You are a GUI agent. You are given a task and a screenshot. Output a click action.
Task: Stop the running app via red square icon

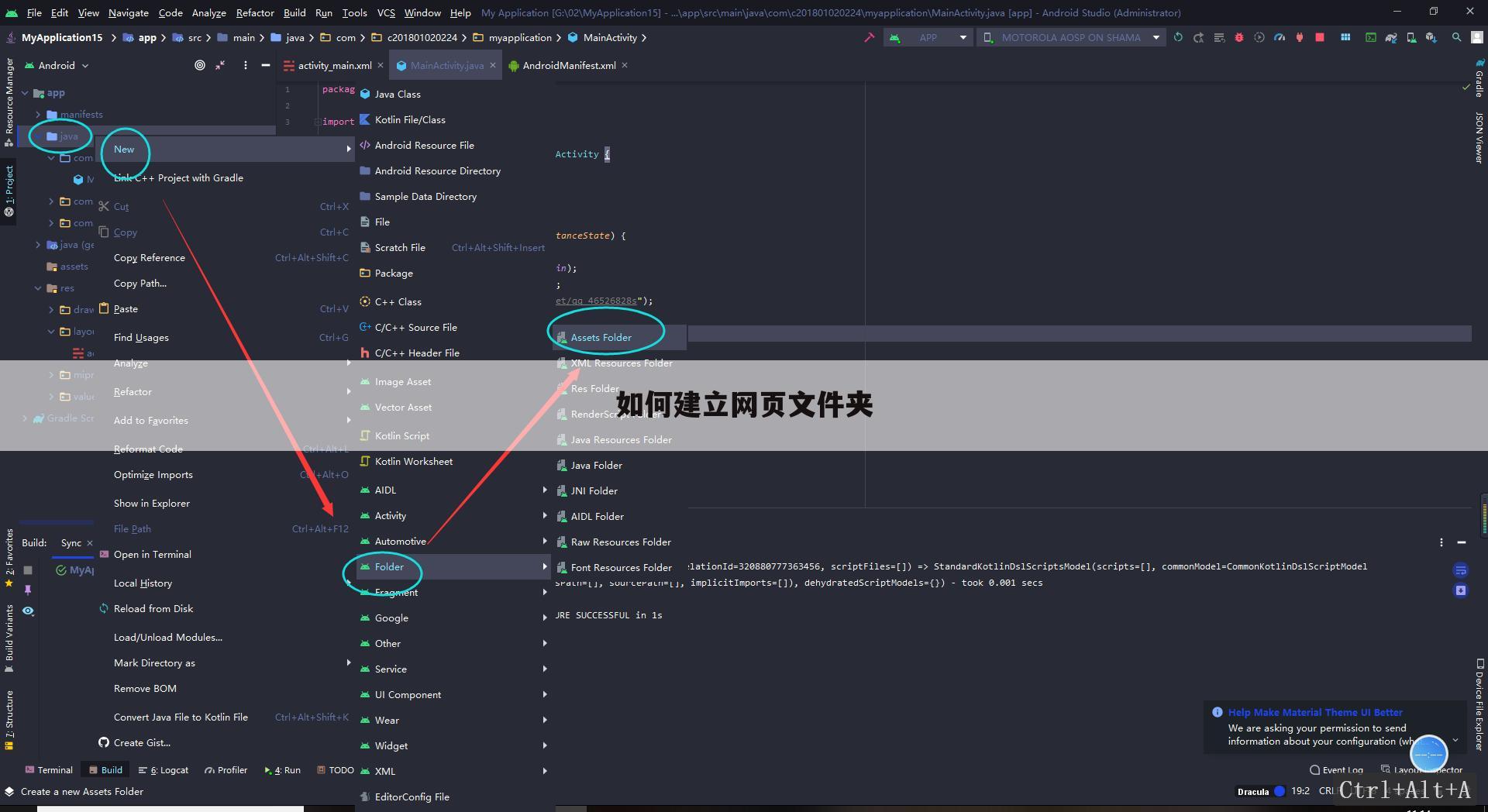(1320, 37)
